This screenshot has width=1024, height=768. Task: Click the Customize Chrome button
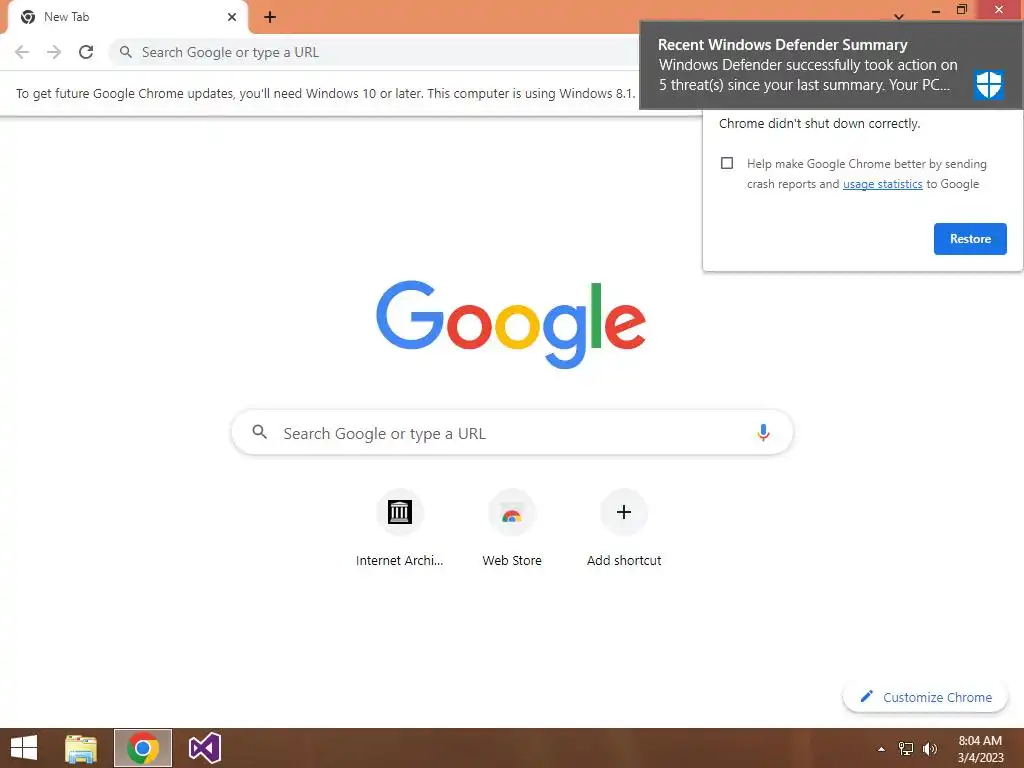tap(926, 697)
